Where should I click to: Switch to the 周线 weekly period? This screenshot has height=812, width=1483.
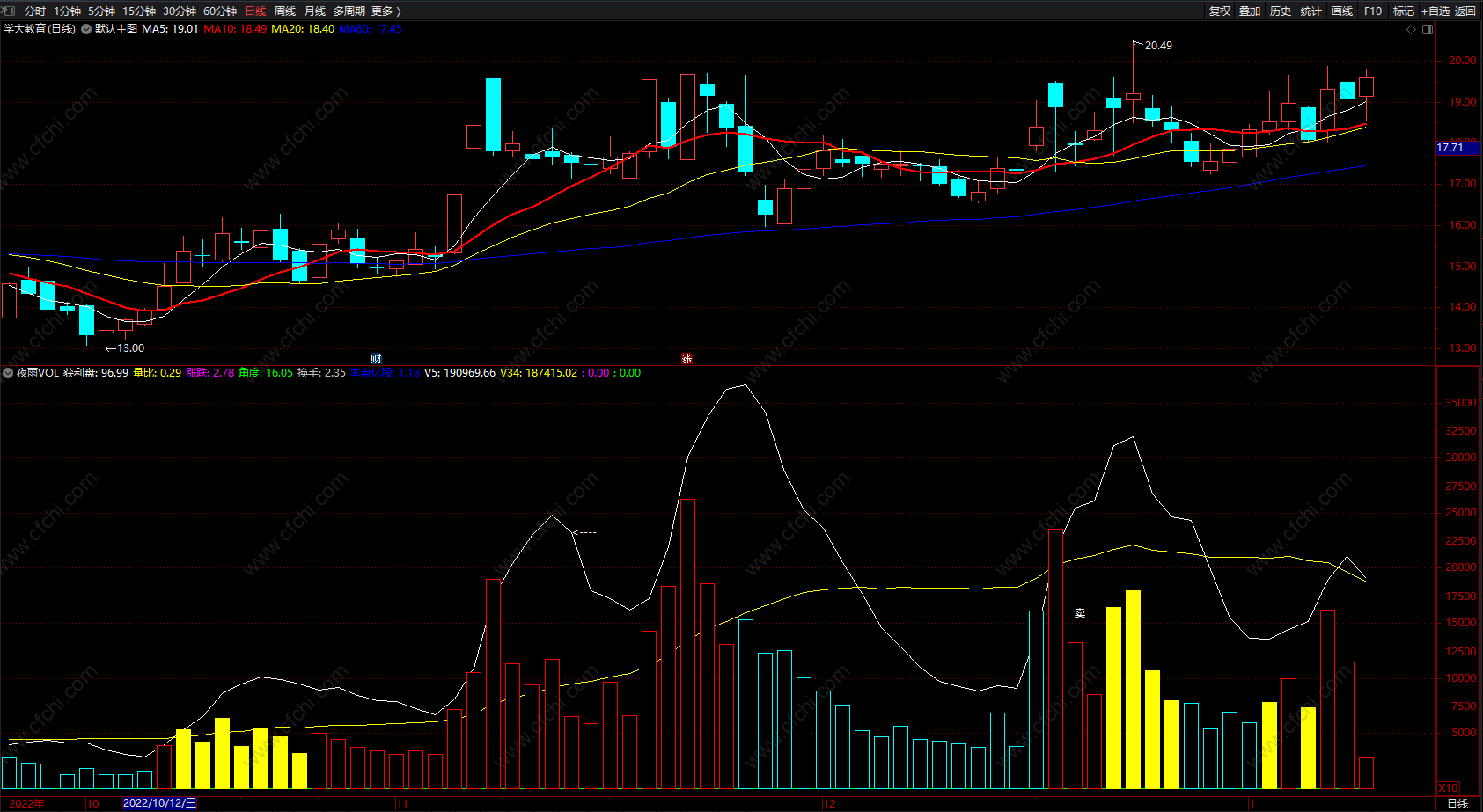click(285, 11)
